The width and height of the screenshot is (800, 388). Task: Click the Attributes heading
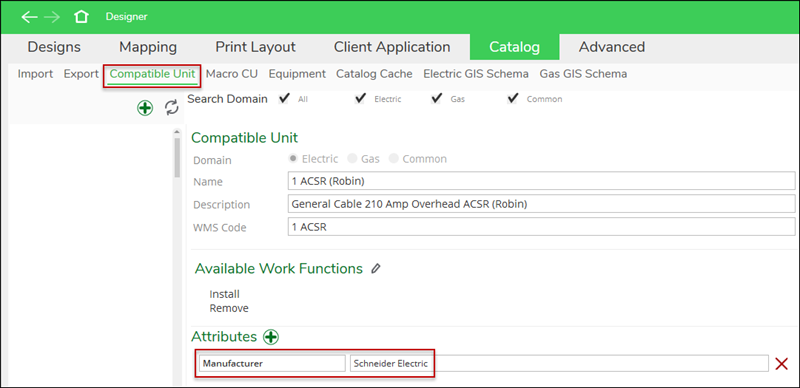click(x=224, y=336)
